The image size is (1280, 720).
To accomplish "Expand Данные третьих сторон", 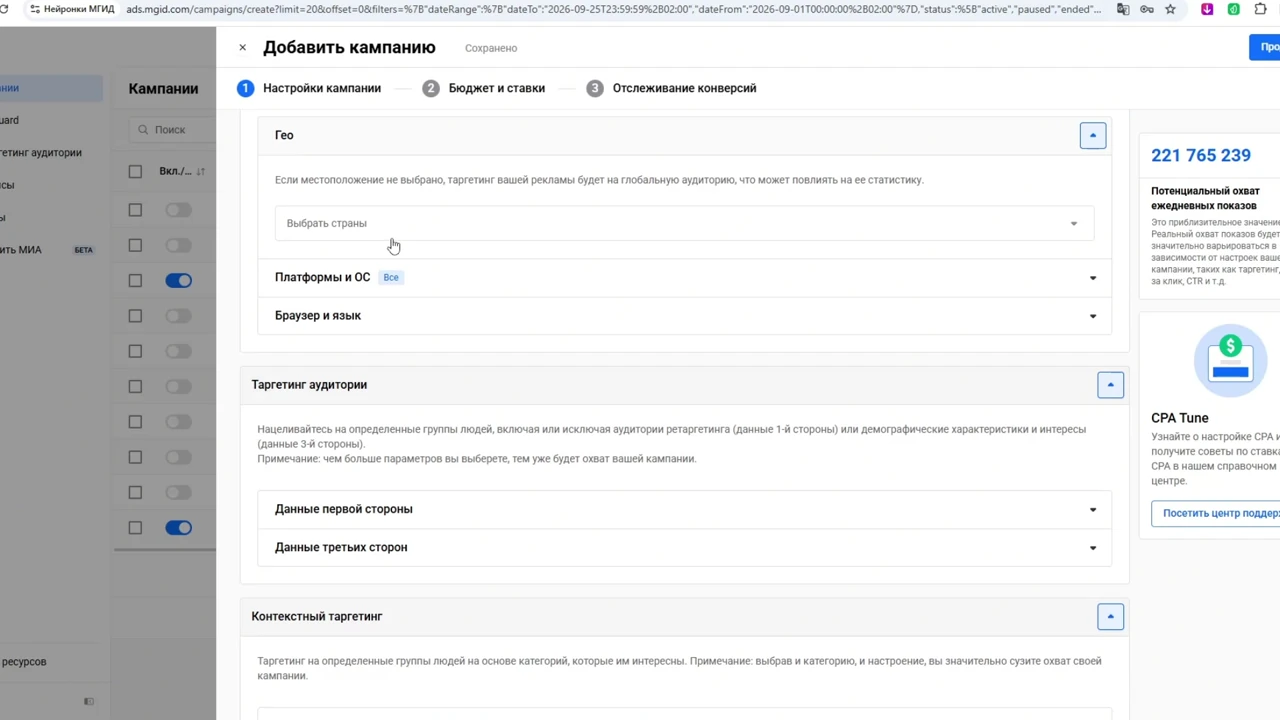I will 685,547.
